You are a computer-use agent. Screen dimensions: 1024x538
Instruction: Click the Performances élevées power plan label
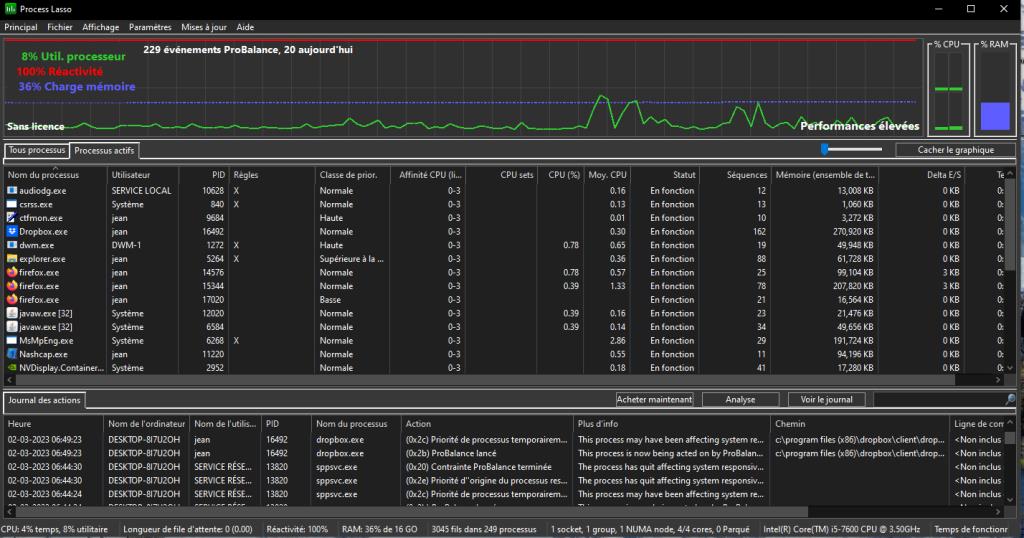(x=859, y=126)
